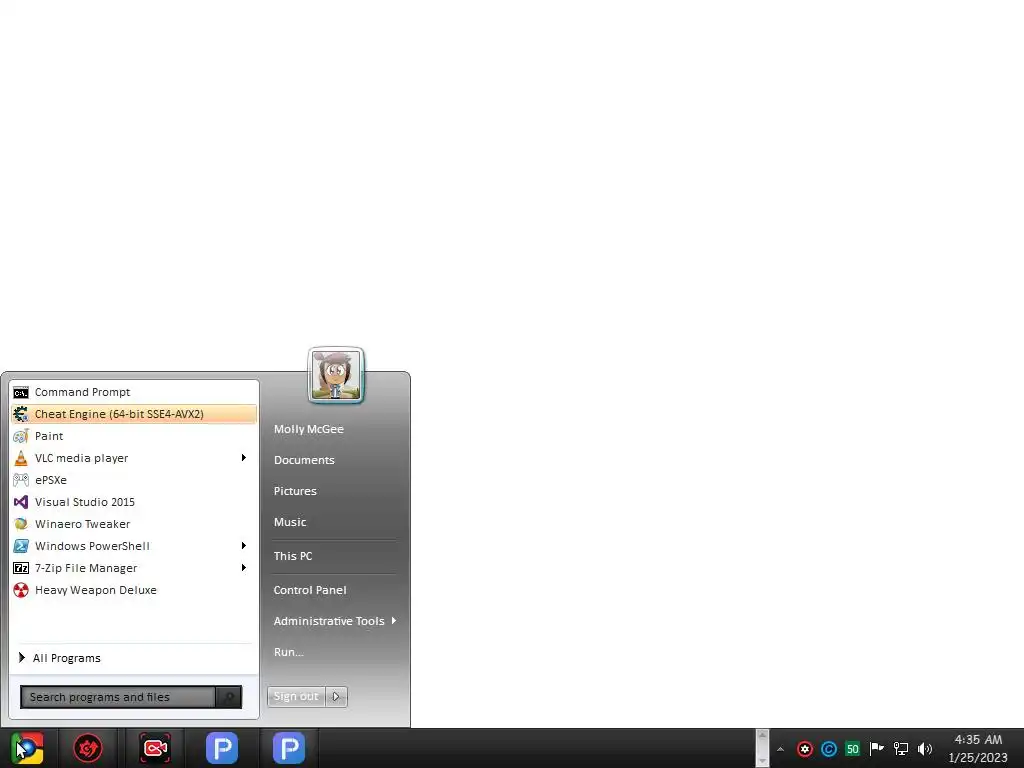This screenshot has height=768, width=1024.
Task: Launch Cheat Engine via its gear icon
Action: [21, 414]
